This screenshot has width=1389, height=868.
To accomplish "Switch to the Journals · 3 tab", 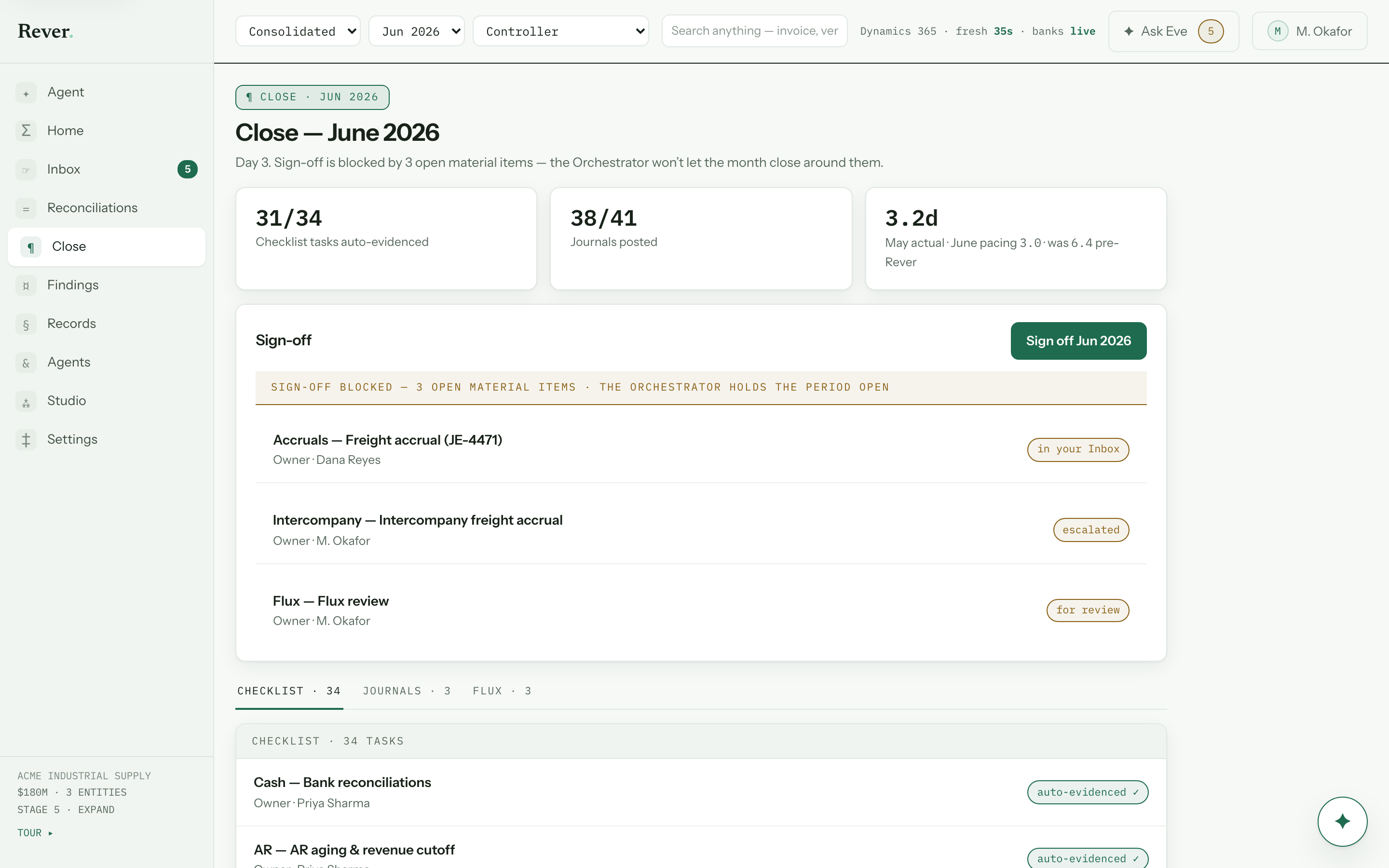I will (407, 691).
